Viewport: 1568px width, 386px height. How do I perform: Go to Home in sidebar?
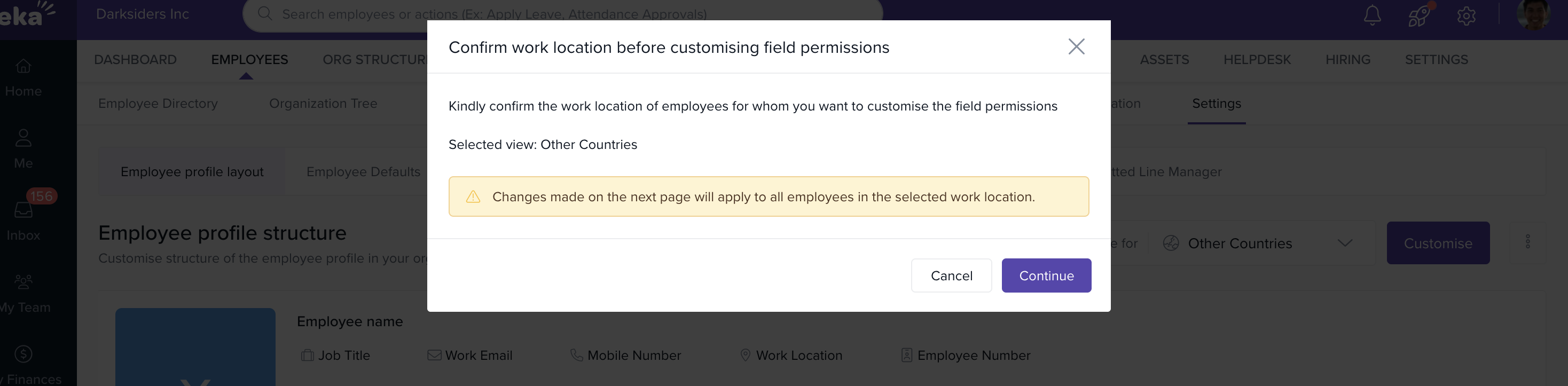pyautogui.click(x=23, y=77)
